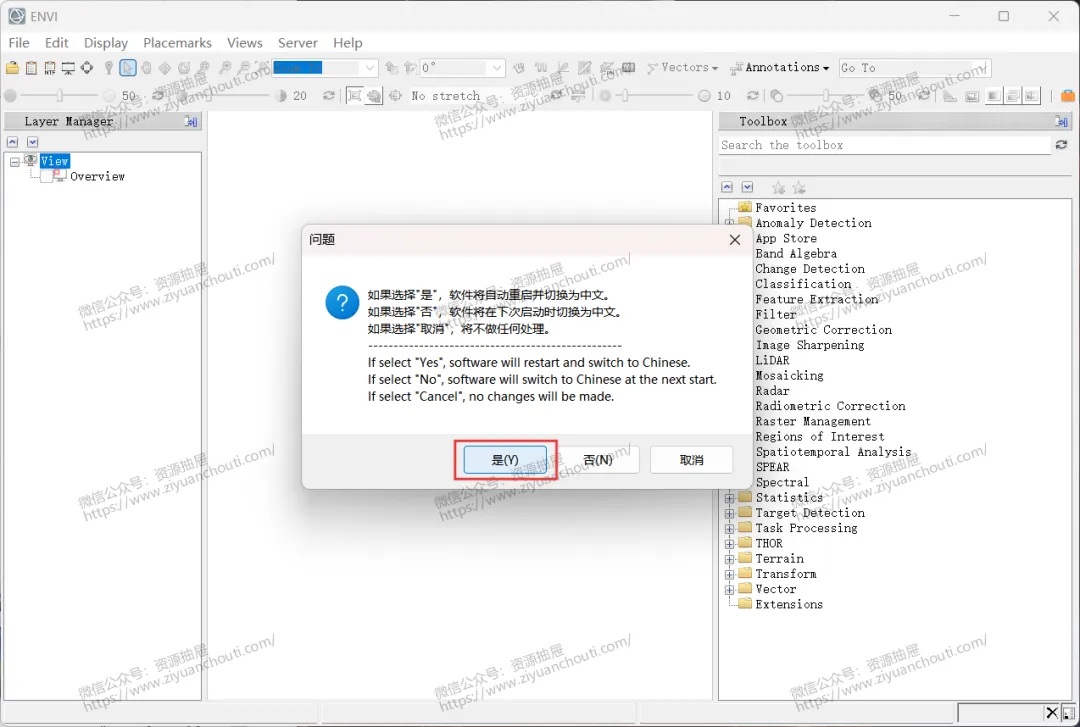1080x727 pixels.
Task: Collapse all toolbox folders icon
Action: pyautogui.click(x=727, y=187)
